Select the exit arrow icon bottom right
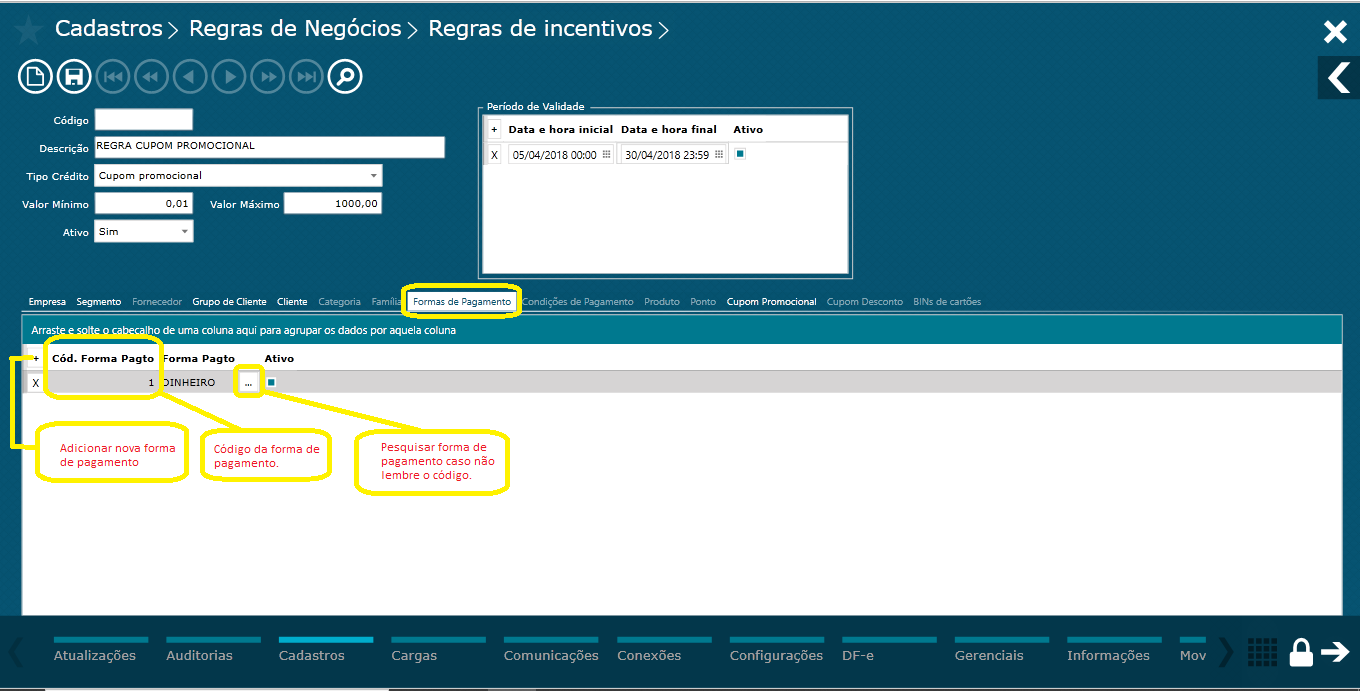Screen dimensions: 1360x691 point(1336,652)
